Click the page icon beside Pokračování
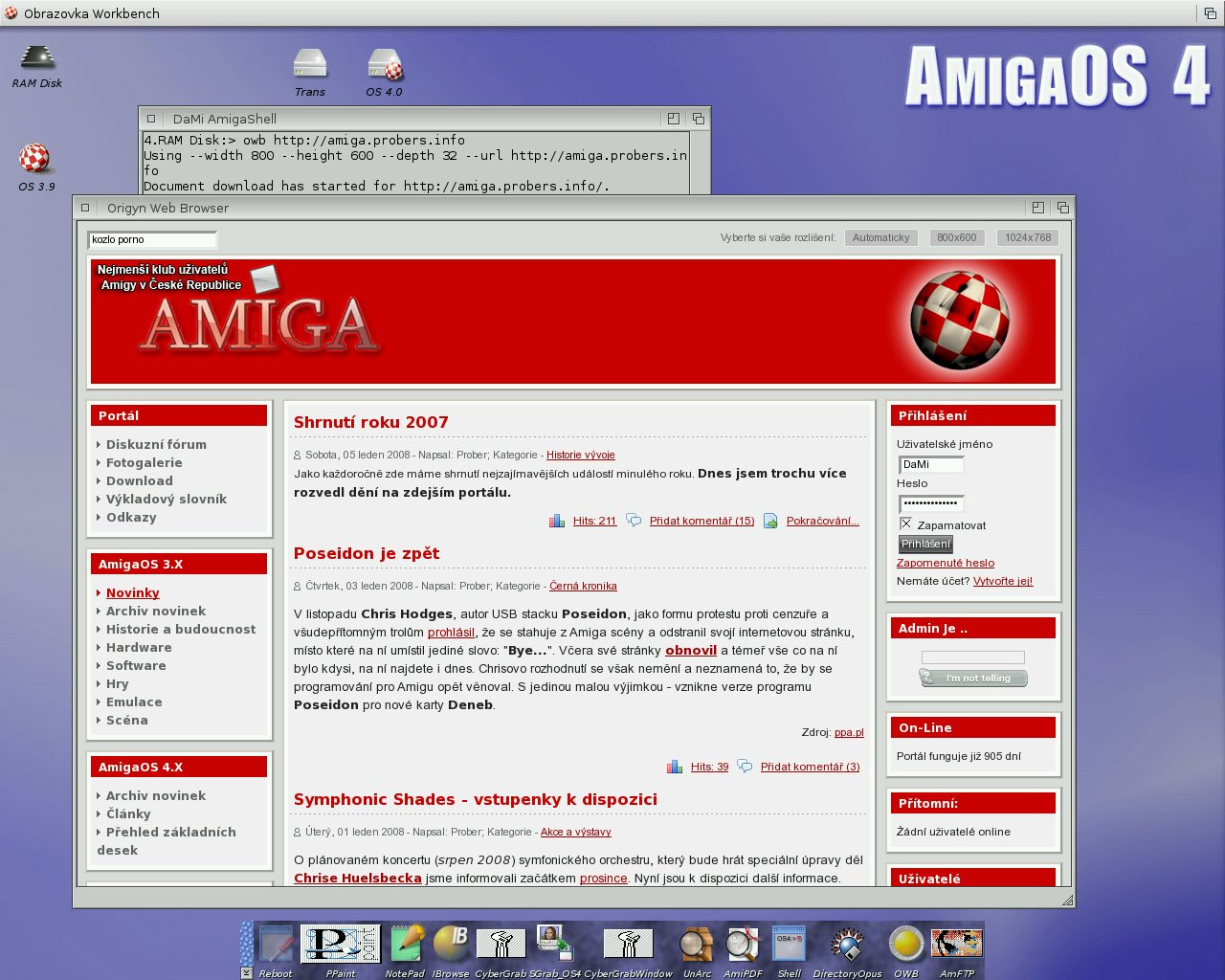The width and height of the screenshot is (1225, 980). [770, 521]
